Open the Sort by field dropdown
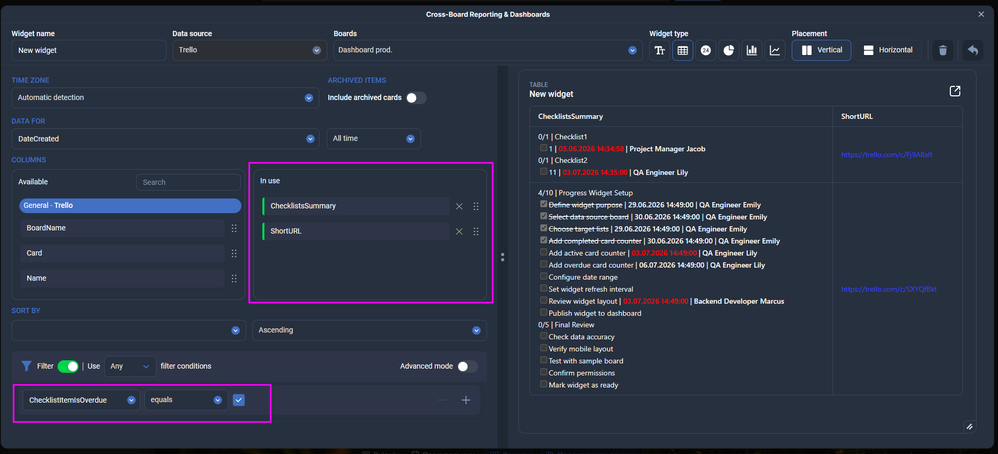 pos(128,330)
